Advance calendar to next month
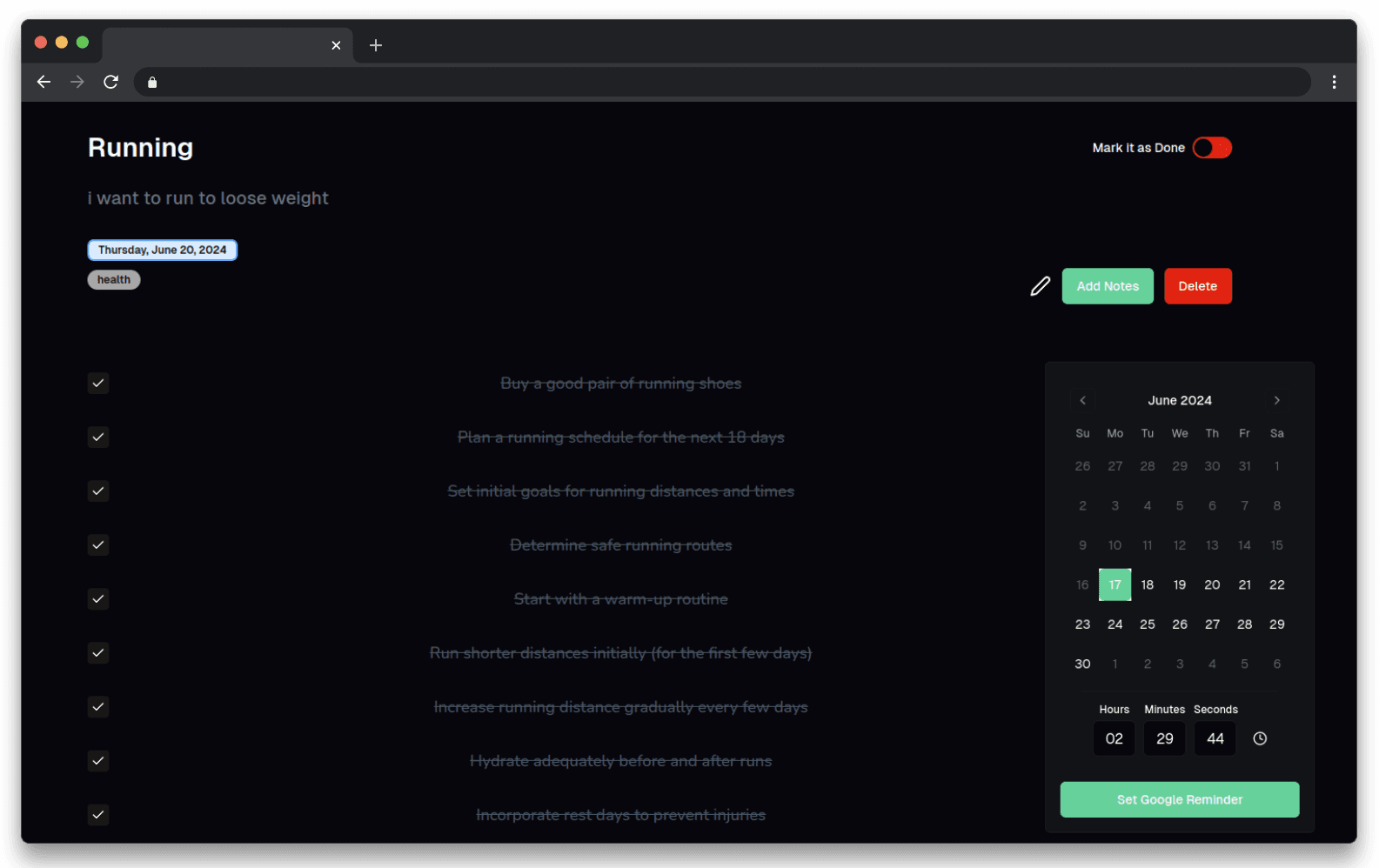1379x868 pixels. pyautogui.click(x=1276, y=400)
